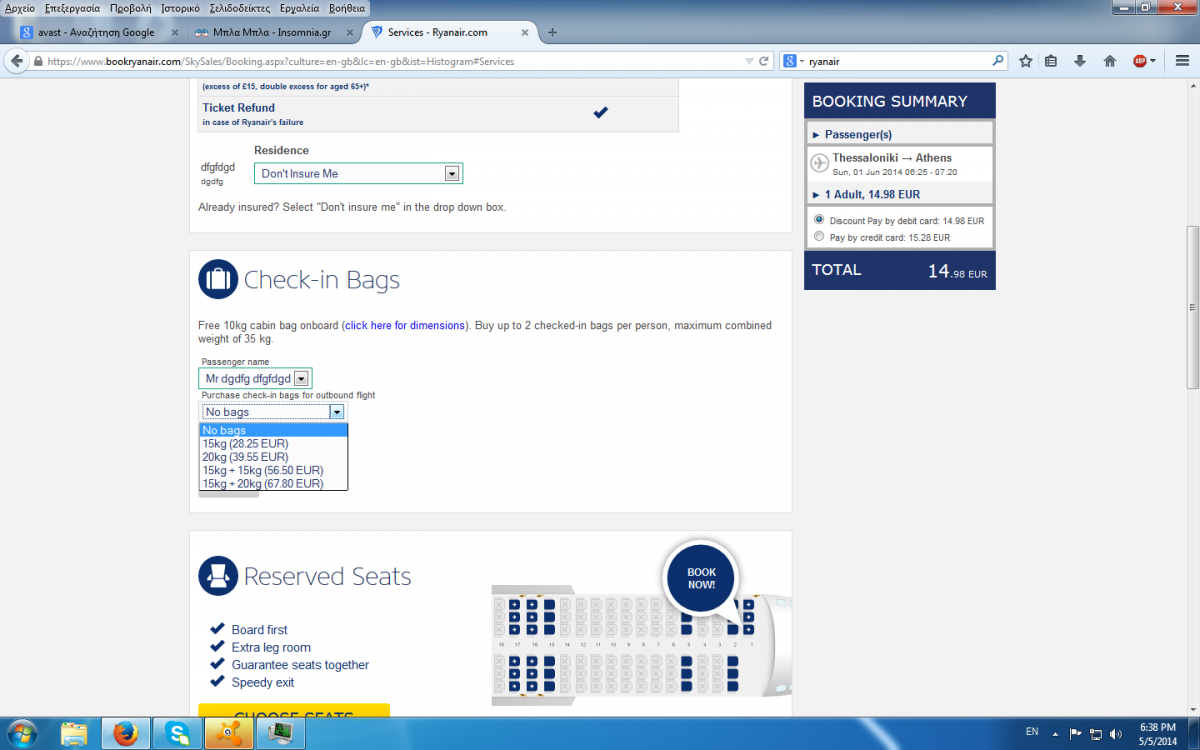The width and height of the screenshot is (1200, 750).
Task: Click inside the address bar URL field
Action: (x=390, y=61)
